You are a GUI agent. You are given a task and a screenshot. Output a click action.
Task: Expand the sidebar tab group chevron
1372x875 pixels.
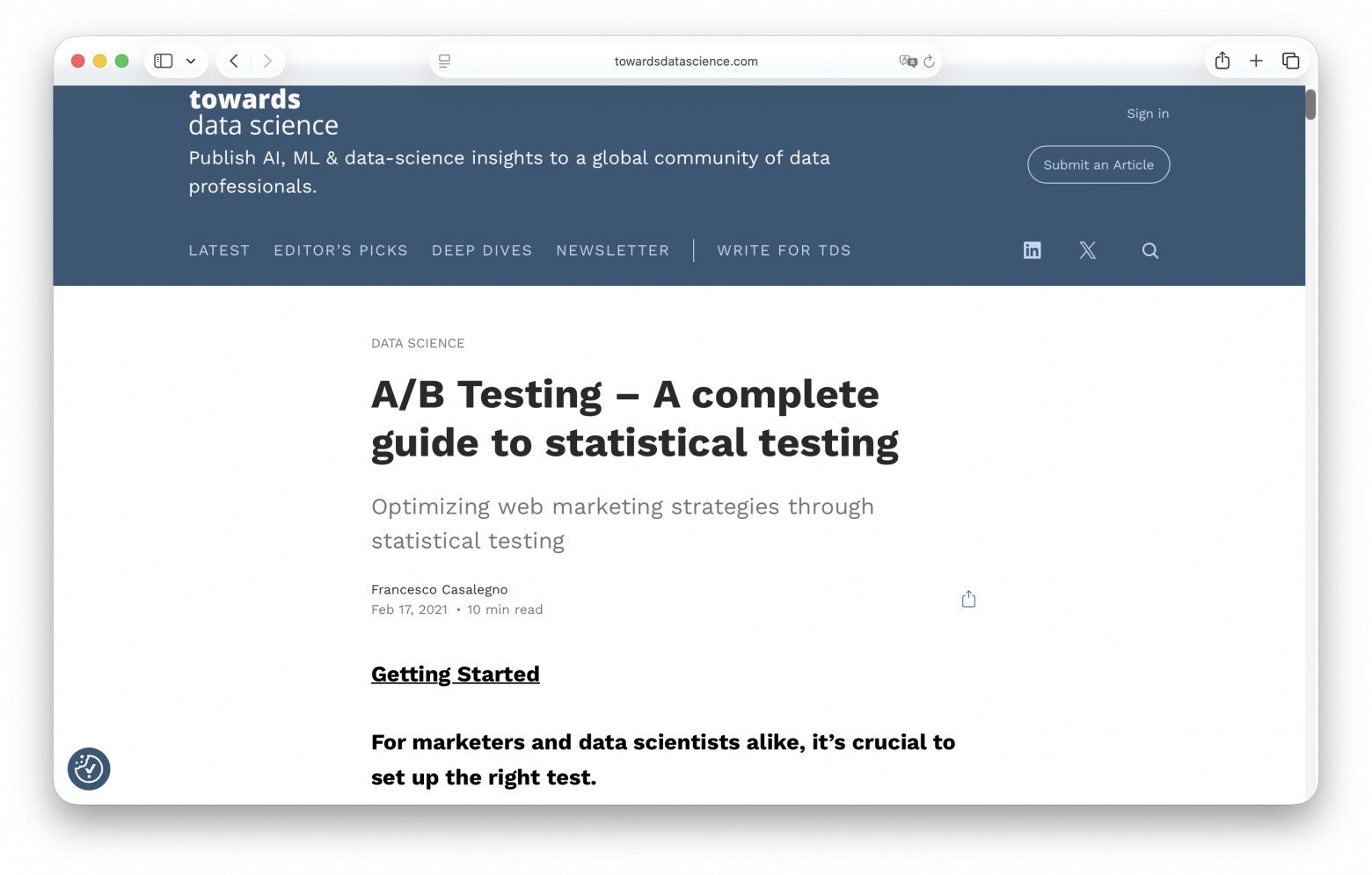pyautogui.click(x=191, y=62)
